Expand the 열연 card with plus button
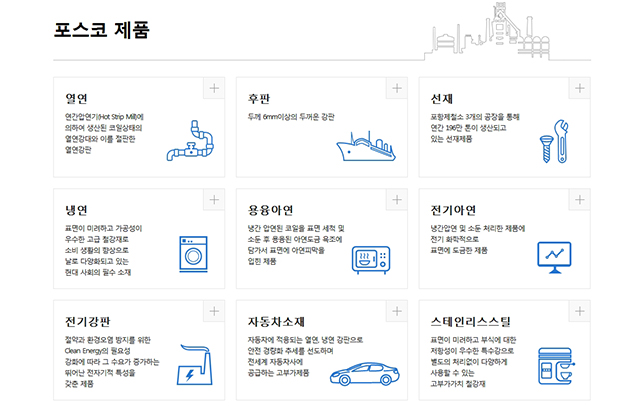Viewport: 640px width, 407px height. click(214, 88)
